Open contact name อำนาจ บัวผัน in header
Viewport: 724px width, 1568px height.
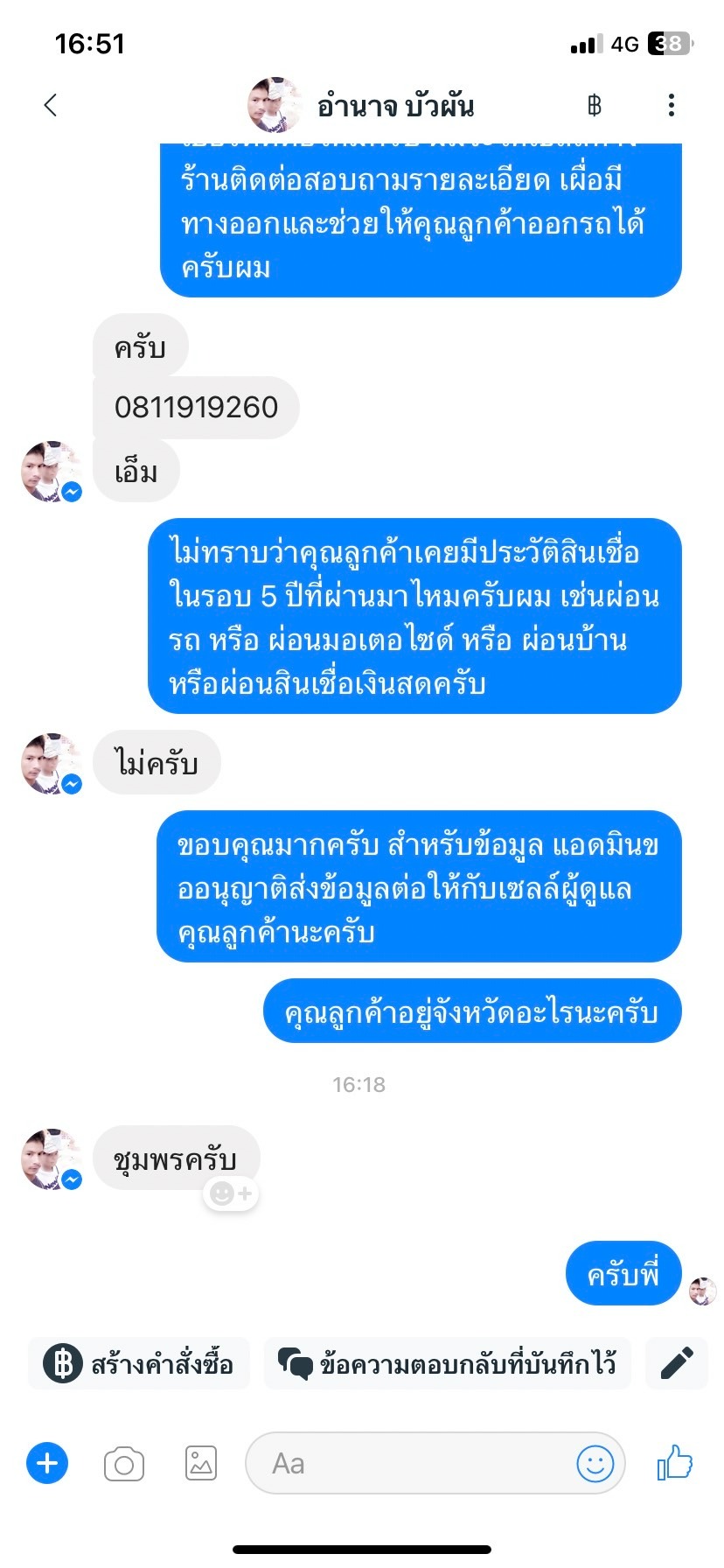[x=395, y=107]
